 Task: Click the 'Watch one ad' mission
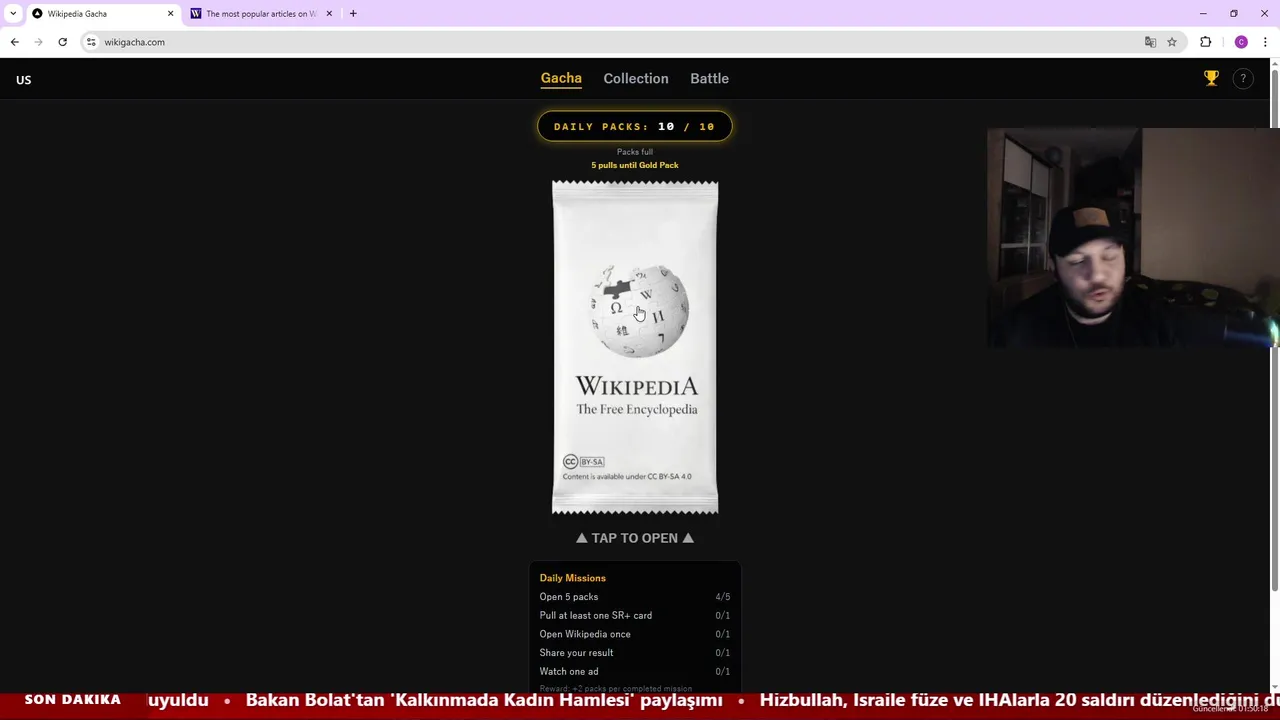(x=635, y=671)
